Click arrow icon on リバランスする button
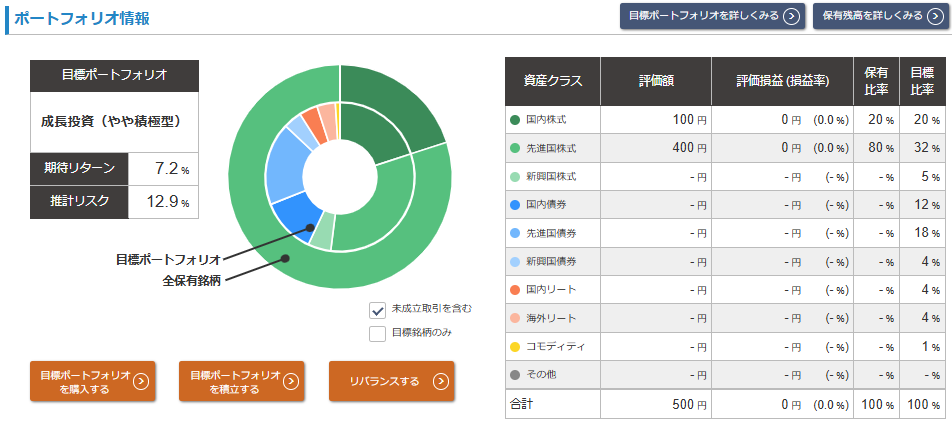The image size is (952, 424). pyautogui.click(x=440, y=381)
